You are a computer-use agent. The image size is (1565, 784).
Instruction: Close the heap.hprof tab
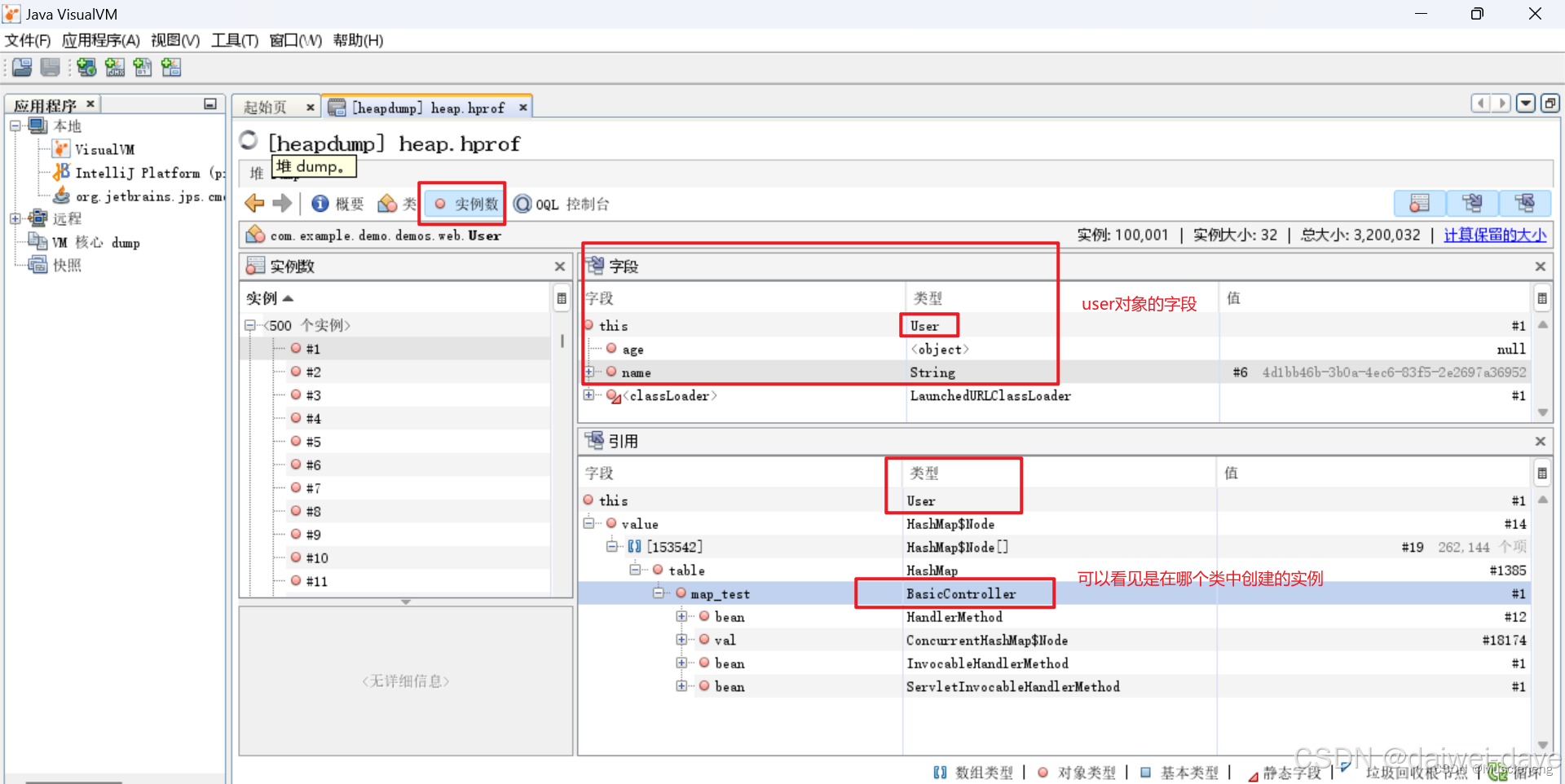[523, 108]
